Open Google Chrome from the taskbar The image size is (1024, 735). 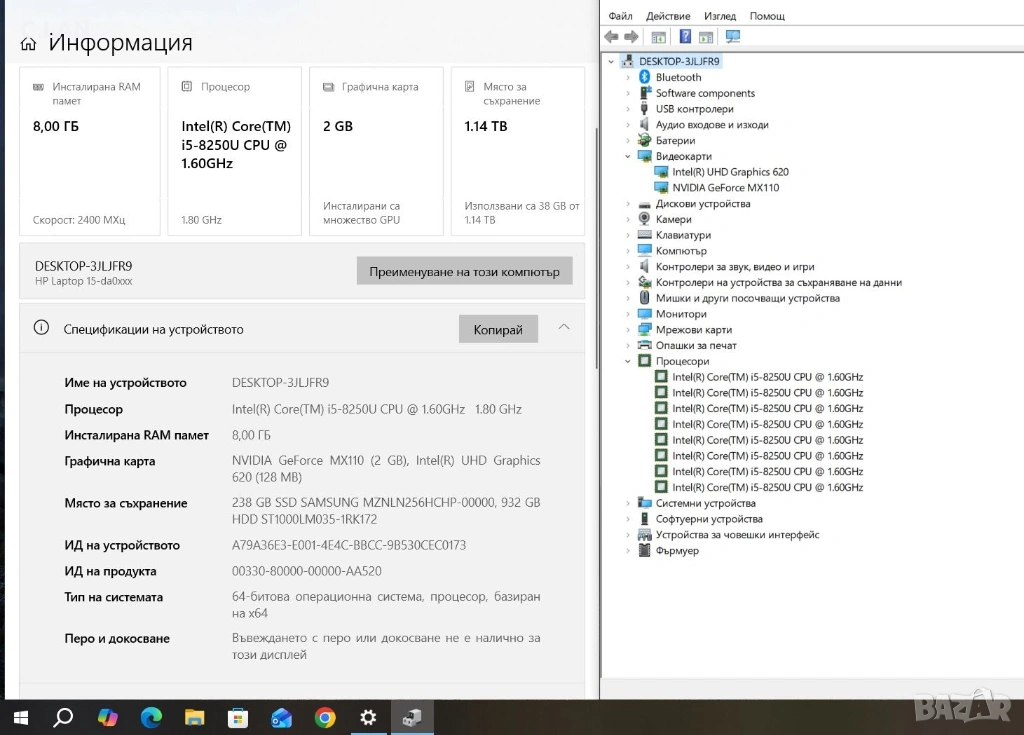[325, 717]
